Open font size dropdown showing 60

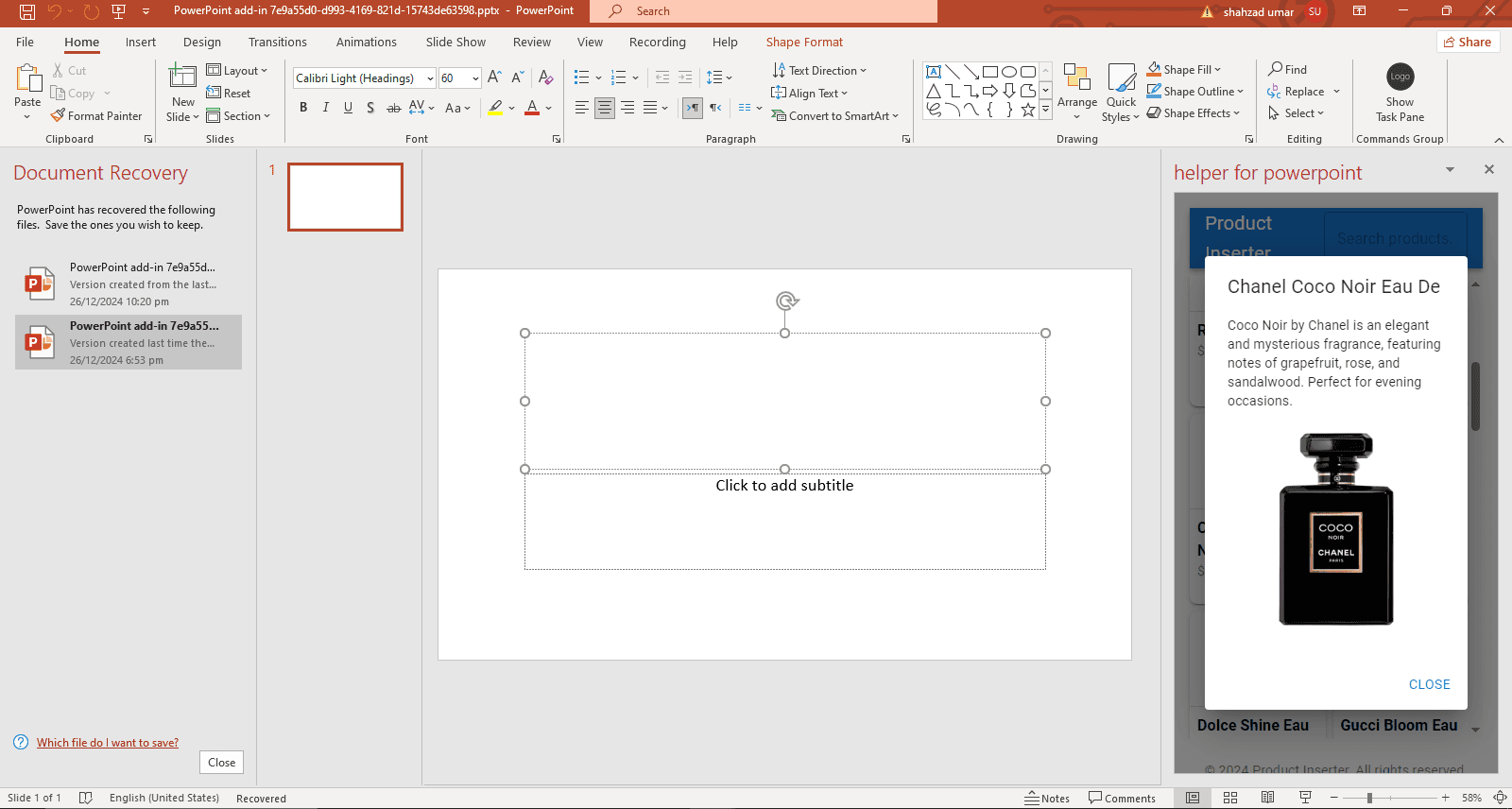pyautogui.click(x=475, y=78)
